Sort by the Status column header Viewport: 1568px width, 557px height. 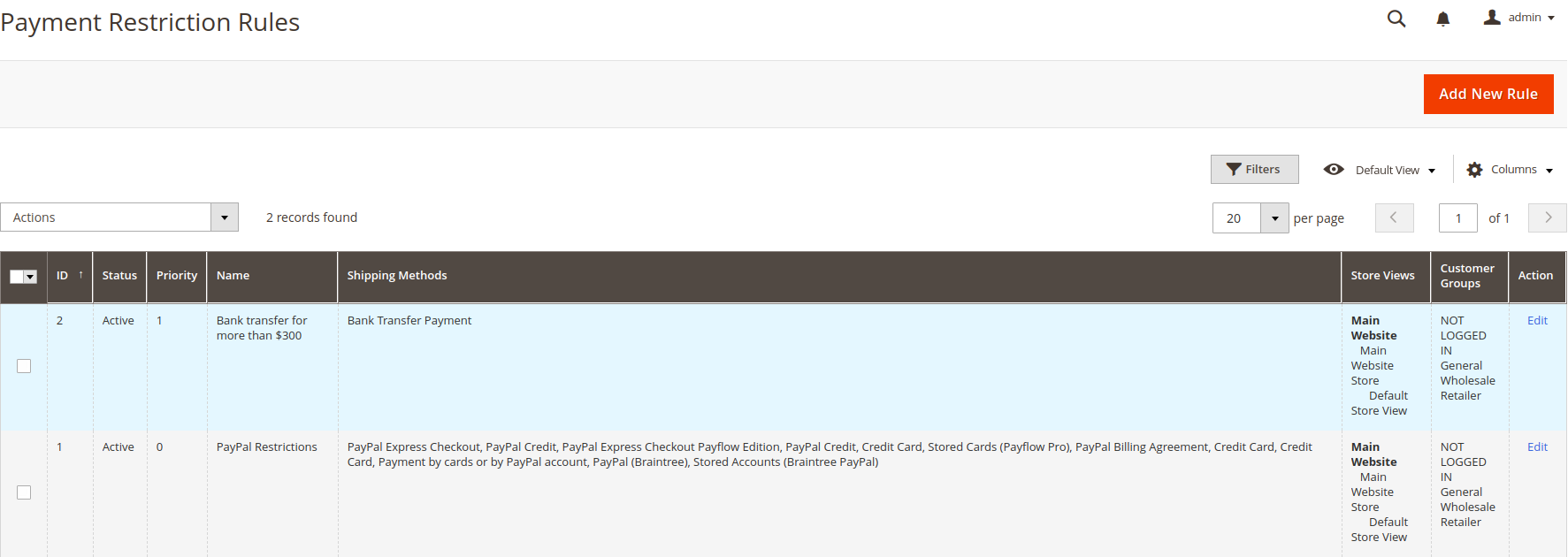(x=119, y=276)
